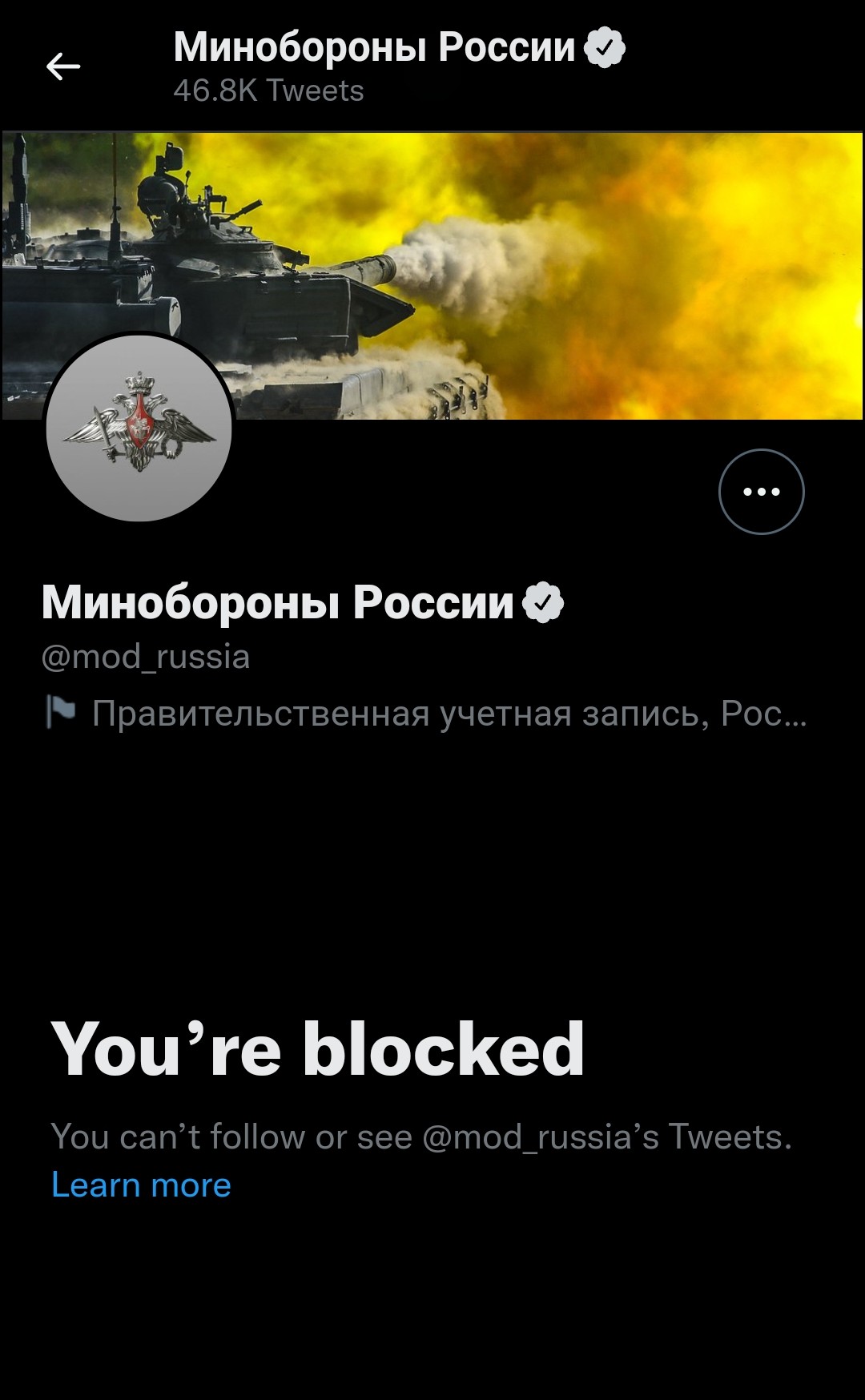Open the eagle emblem profile avatar
Image resolution: width=865 pixels, height=1400 pixels.
[x=139, y=428]
